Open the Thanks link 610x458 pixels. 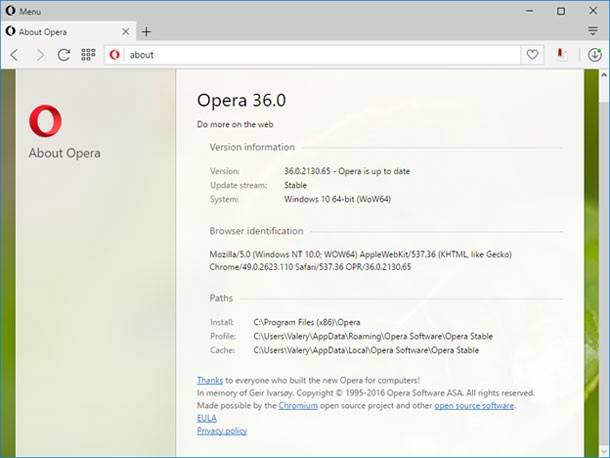pyautogui.click(x=210, y=380)
